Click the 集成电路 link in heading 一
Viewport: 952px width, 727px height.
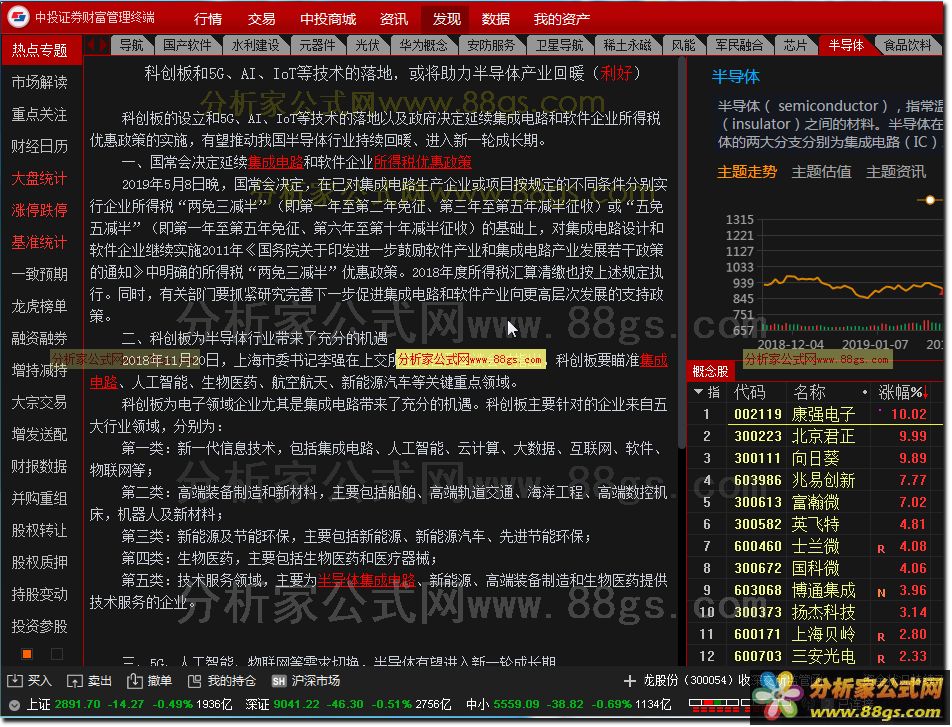[275, 162]
